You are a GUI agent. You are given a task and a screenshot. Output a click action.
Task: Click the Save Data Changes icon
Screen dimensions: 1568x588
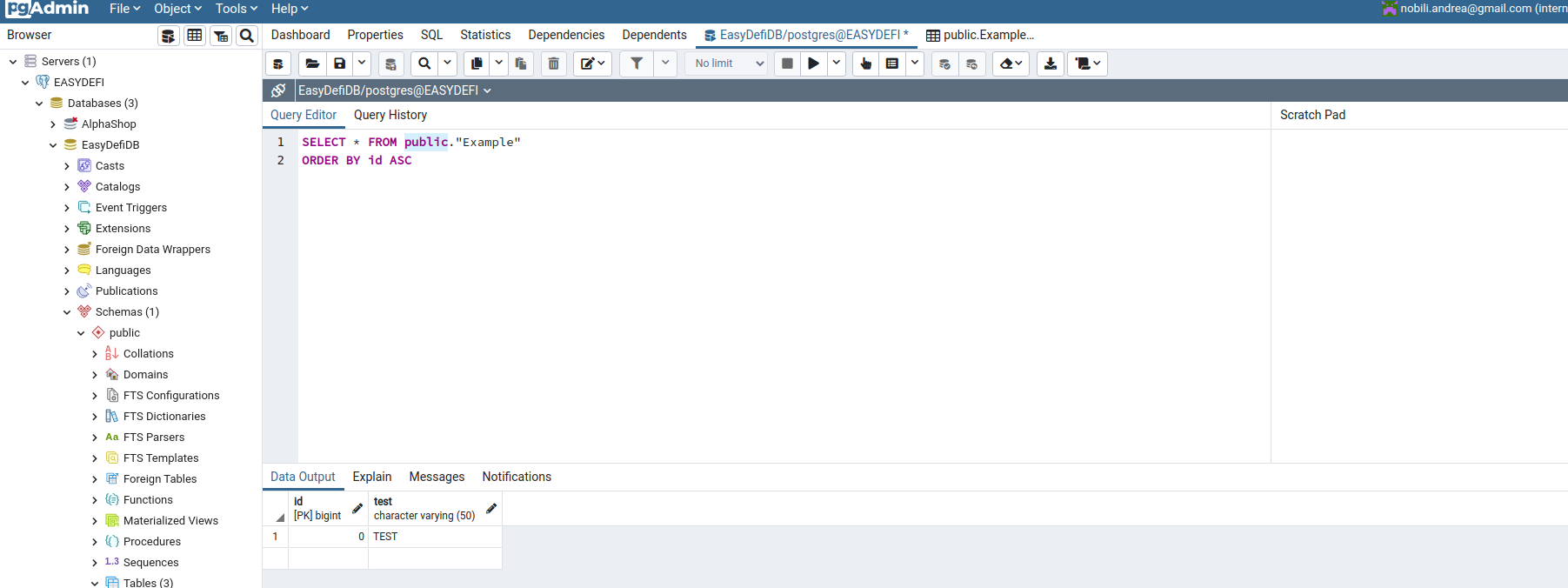click(x=390, y=63)
